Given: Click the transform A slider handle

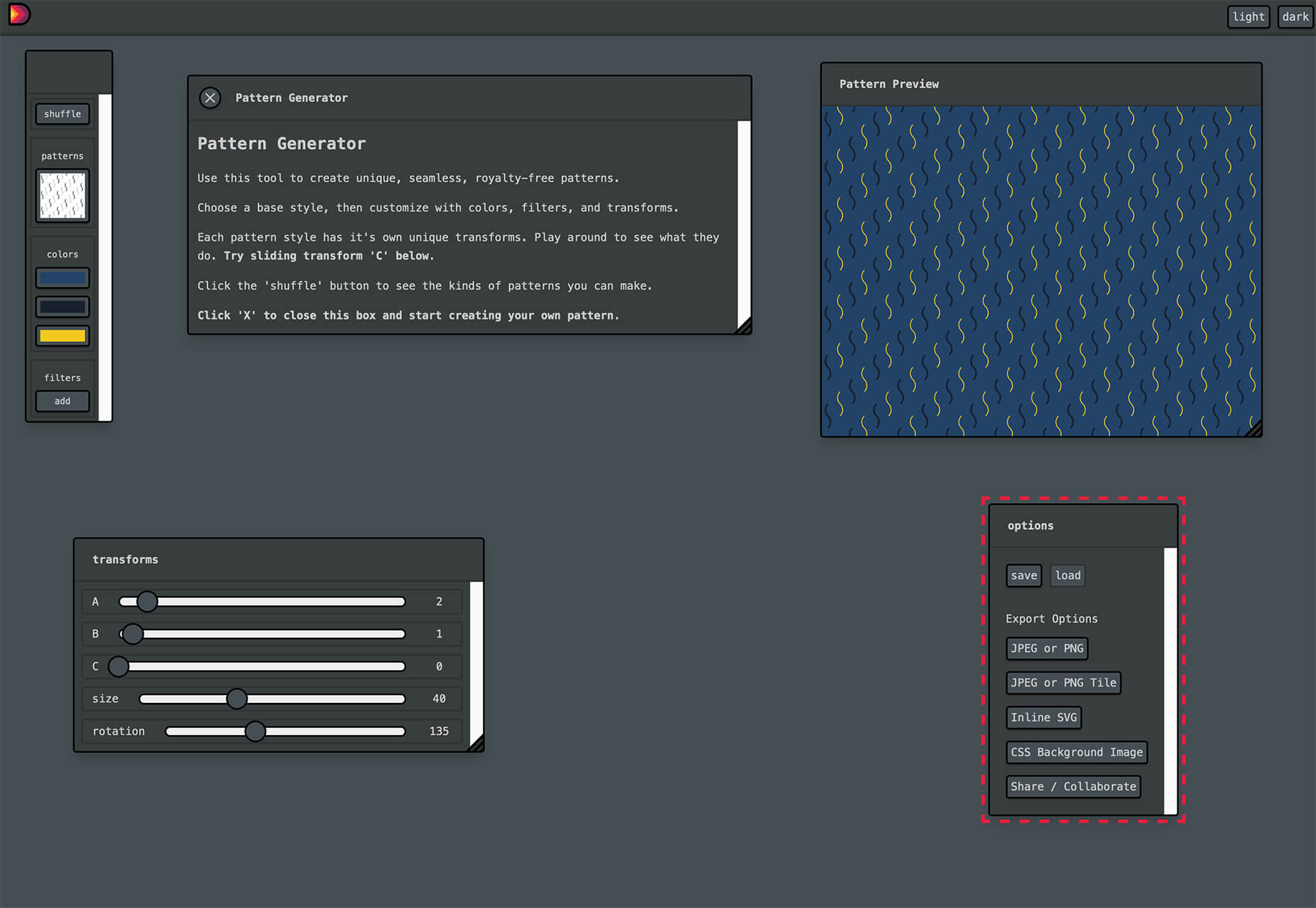Looking at the screenshot, I should [147, 602].
